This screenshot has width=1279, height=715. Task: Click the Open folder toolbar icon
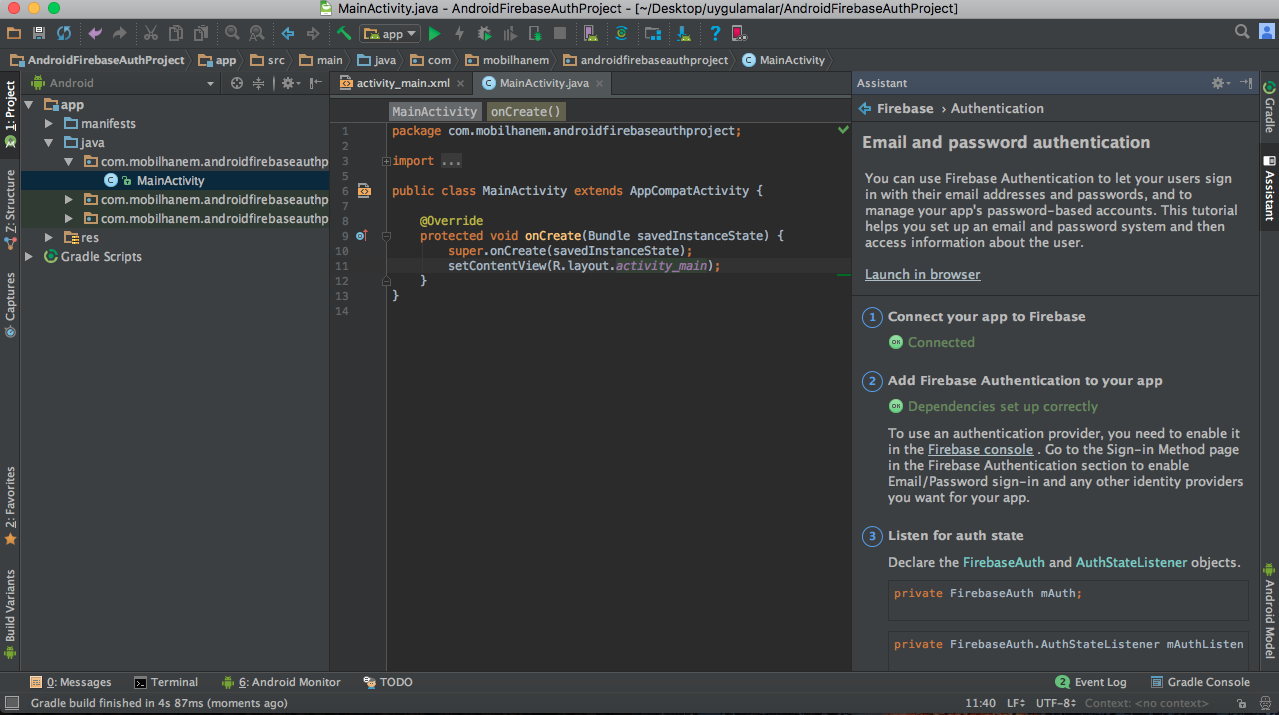click(x=14, y=34)
